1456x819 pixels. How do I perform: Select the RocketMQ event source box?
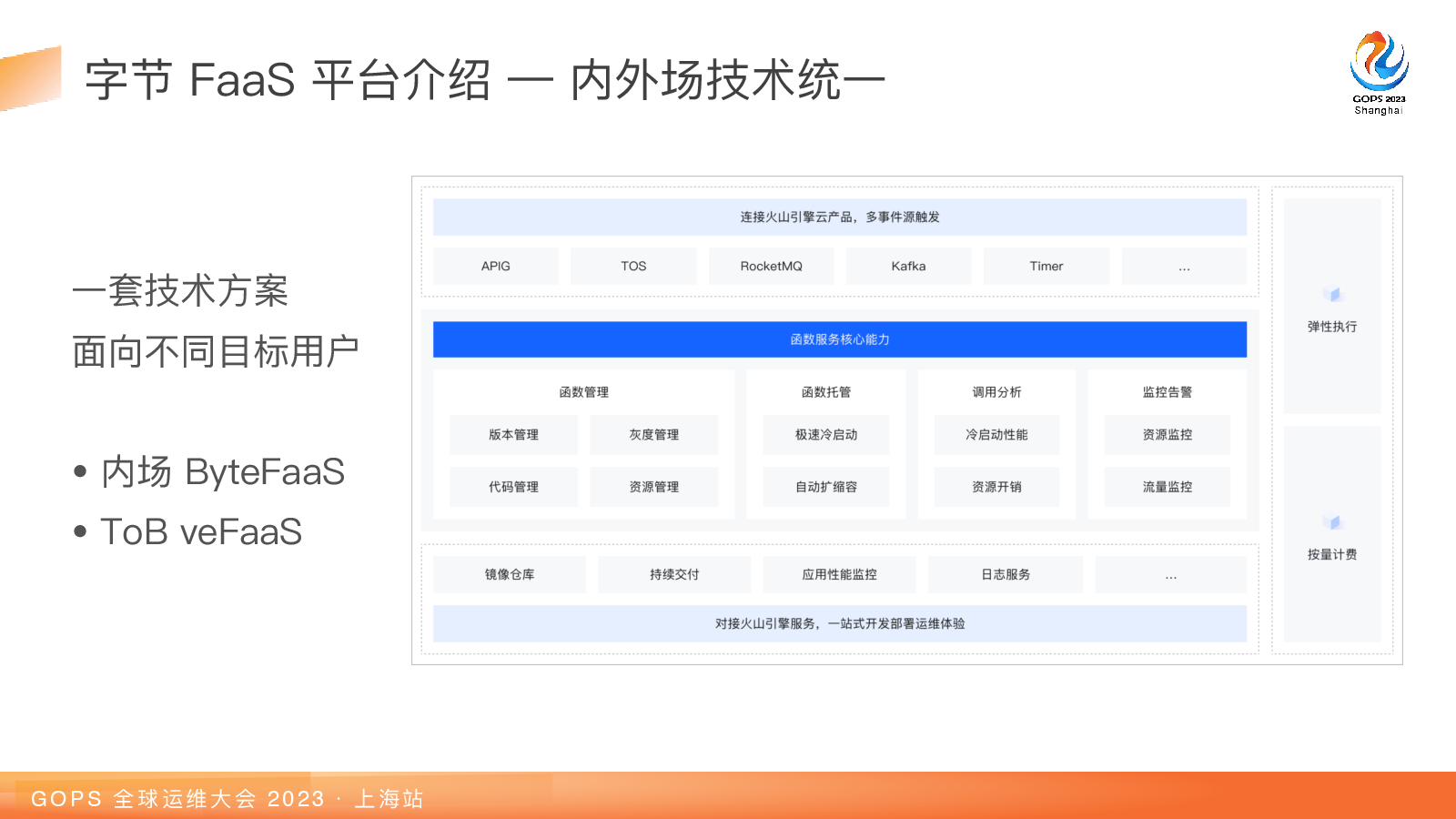771,266
